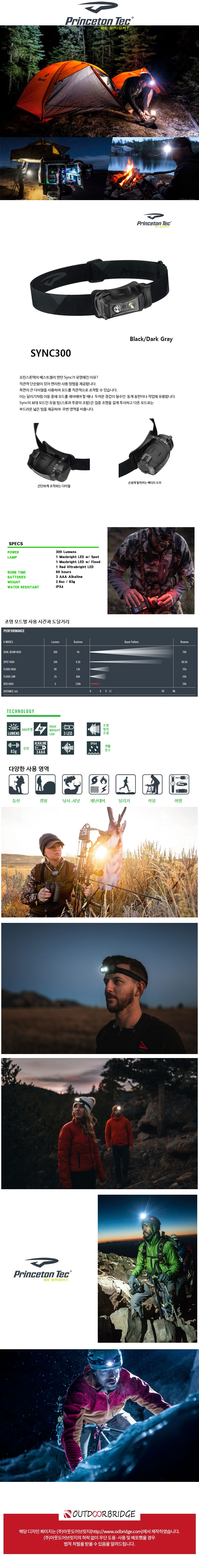Click the OUTDOORBRIDGE logo in footer

point(100,1514)
